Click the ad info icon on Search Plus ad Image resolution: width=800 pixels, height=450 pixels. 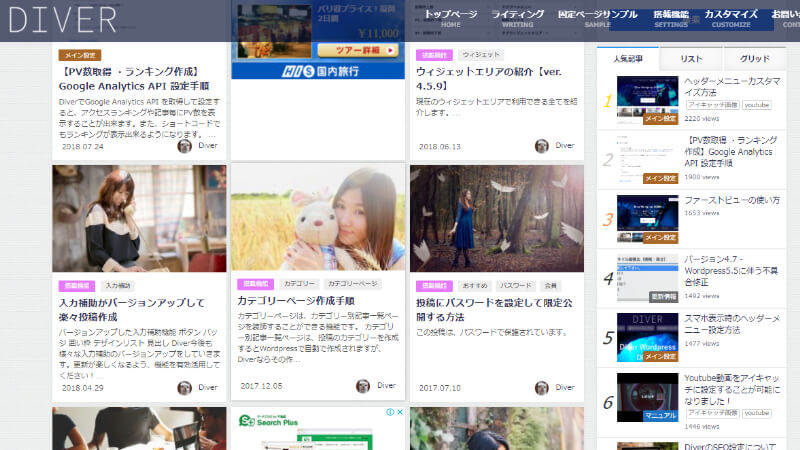pyautogui.click(x=390, y=412)
